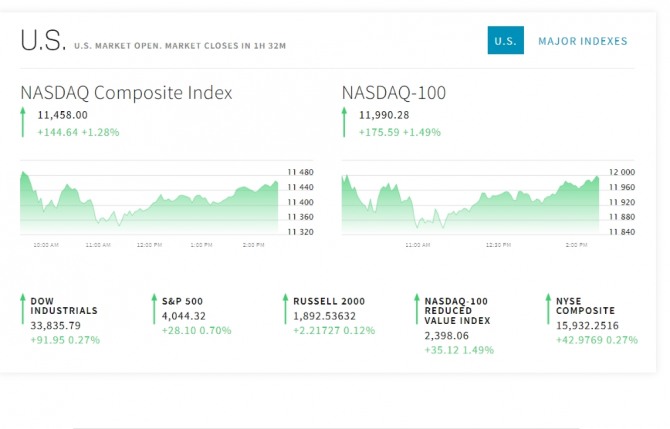Switch to the Major Indexes tab
The image size is (670, 429).
(583, 41)
